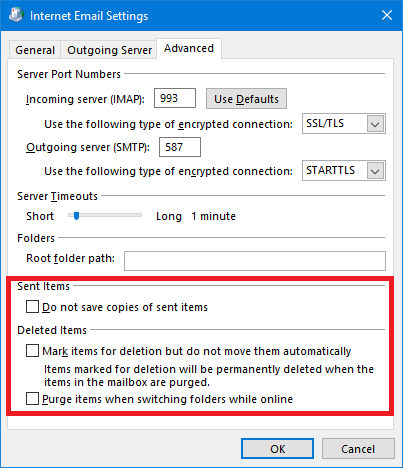Toggle Purge items when switching folders
Screen dimensions: 403x468
point(32,399)
